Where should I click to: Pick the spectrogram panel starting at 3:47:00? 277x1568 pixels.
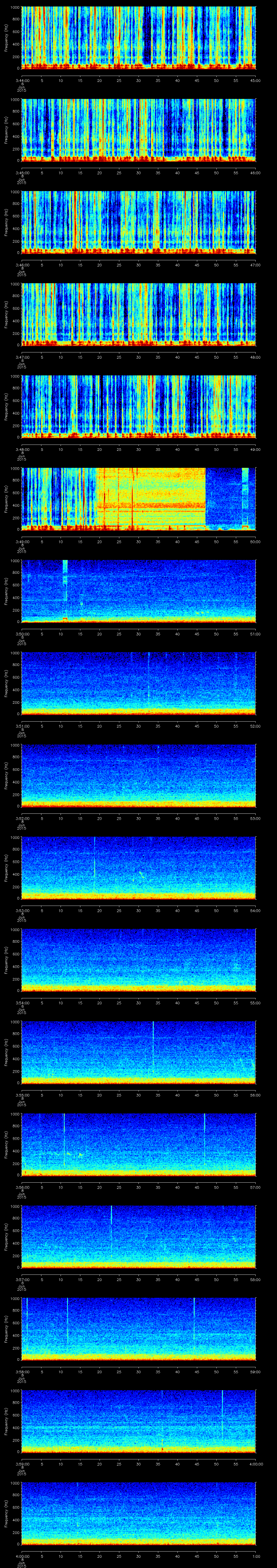[x=139, y=314]
